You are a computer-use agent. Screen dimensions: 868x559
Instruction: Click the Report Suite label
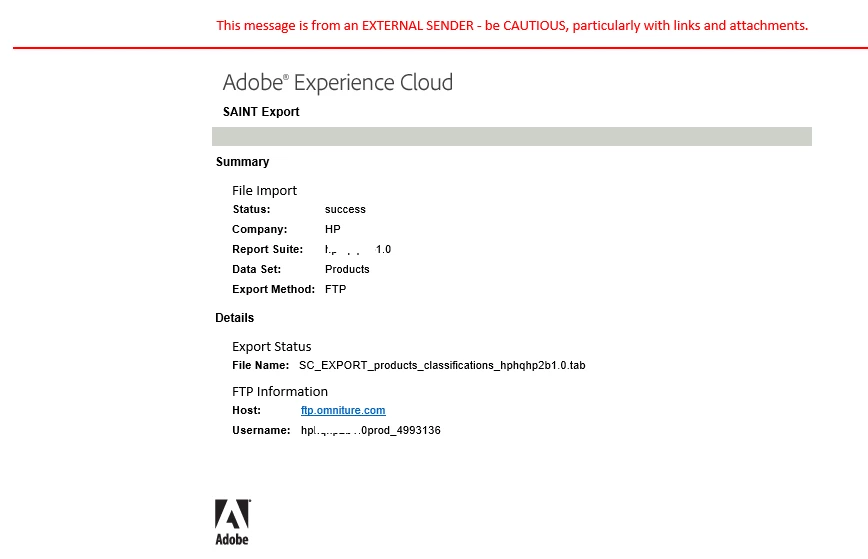267,249
